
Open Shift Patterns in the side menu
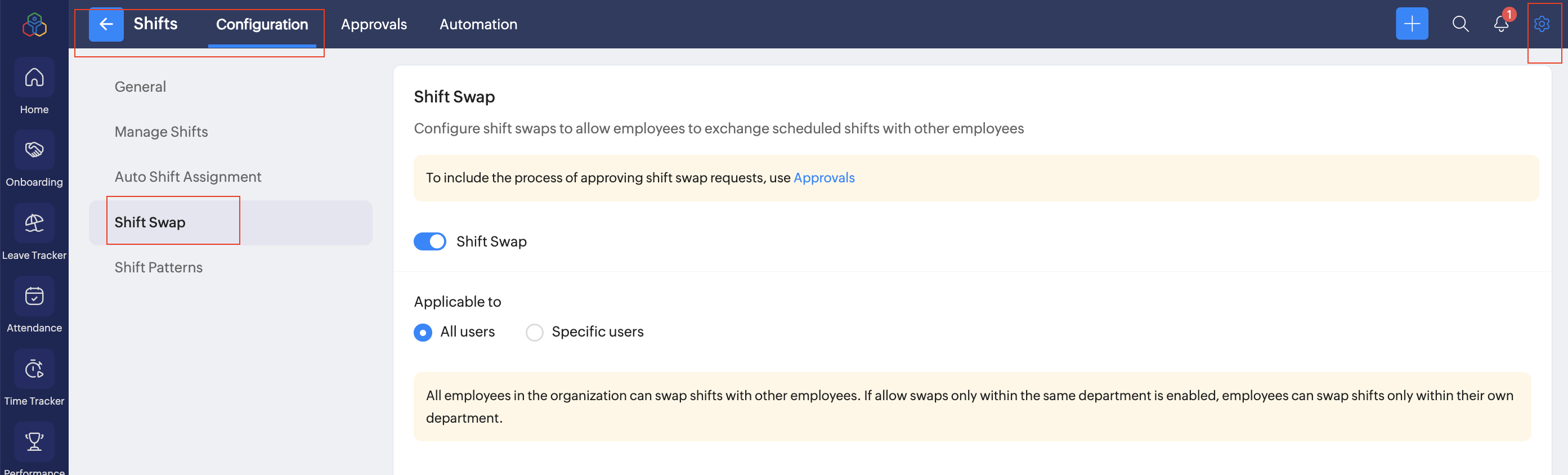pos(158,267)
